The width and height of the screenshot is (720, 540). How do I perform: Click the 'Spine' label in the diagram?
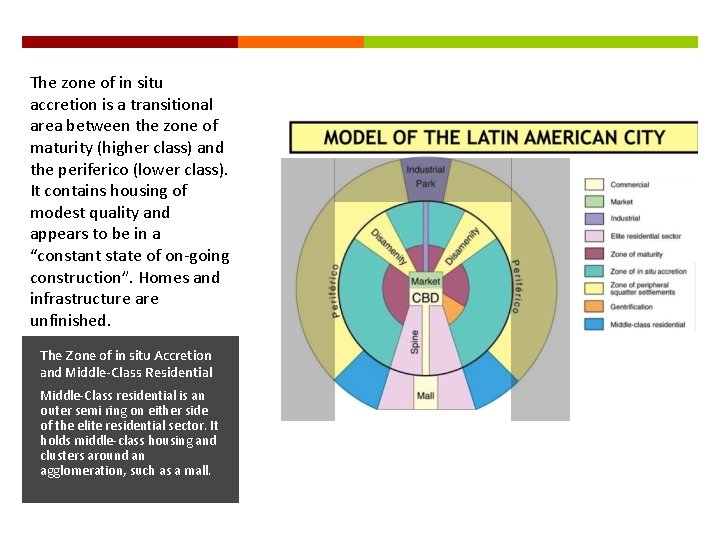415,342
